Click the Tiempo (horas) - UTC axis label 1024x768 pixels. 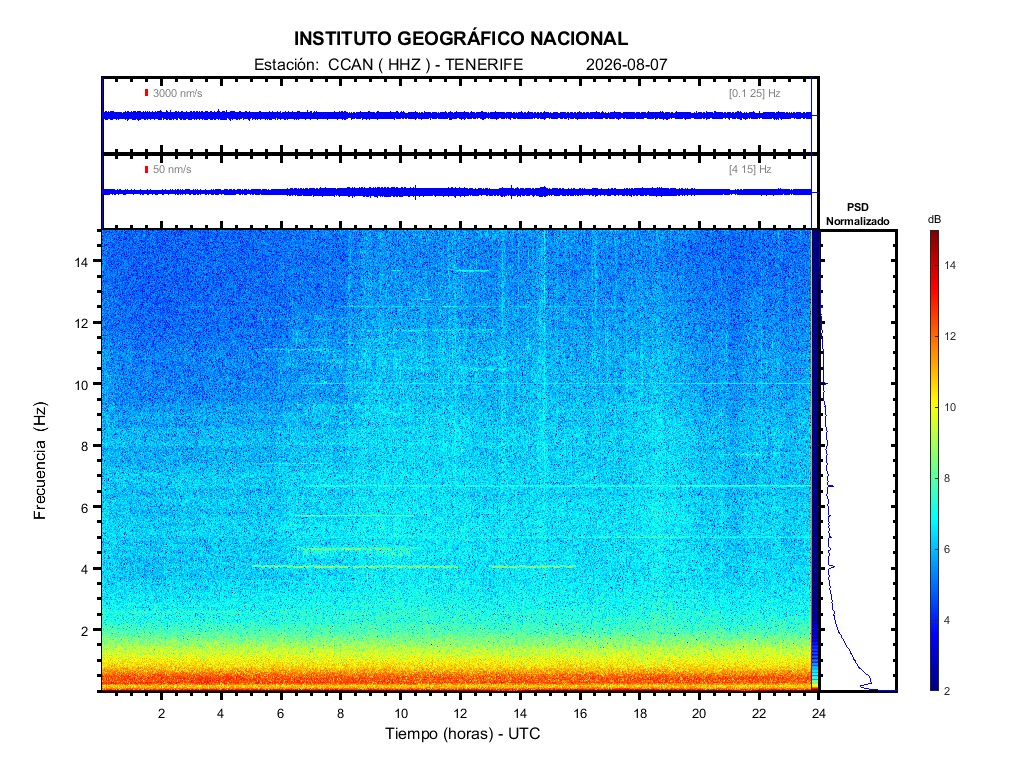(462, 733)
